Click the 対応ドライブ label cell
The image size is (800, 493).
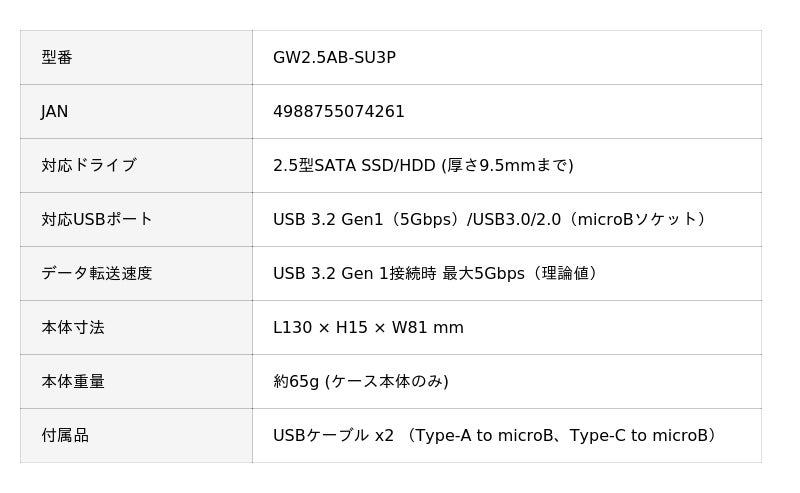[88, 166]
